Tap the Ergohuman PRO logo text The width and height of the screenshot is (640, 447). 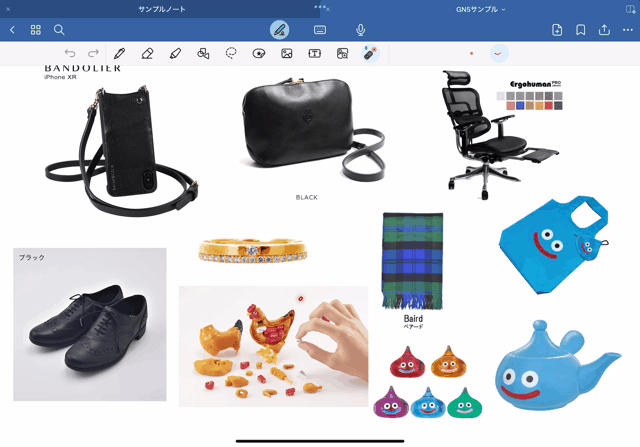[536, 84]
